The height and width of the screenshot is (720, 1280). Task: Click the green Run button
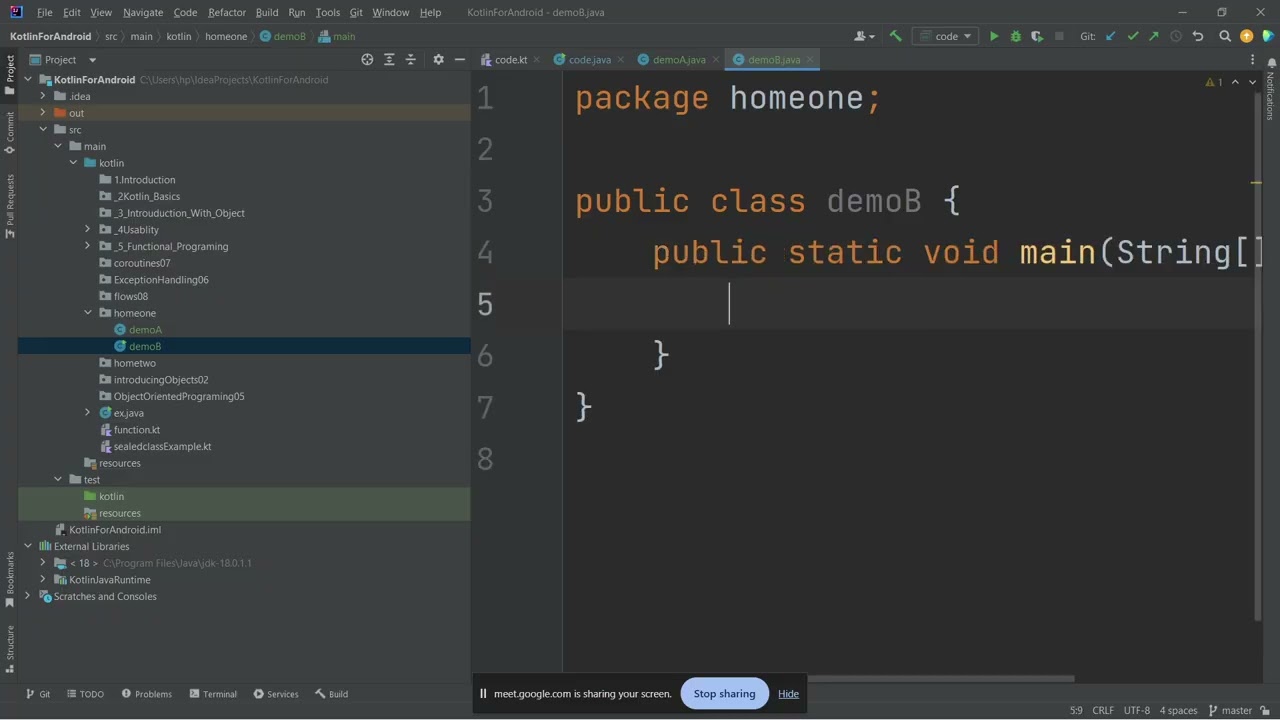click(x=994, y=36)
